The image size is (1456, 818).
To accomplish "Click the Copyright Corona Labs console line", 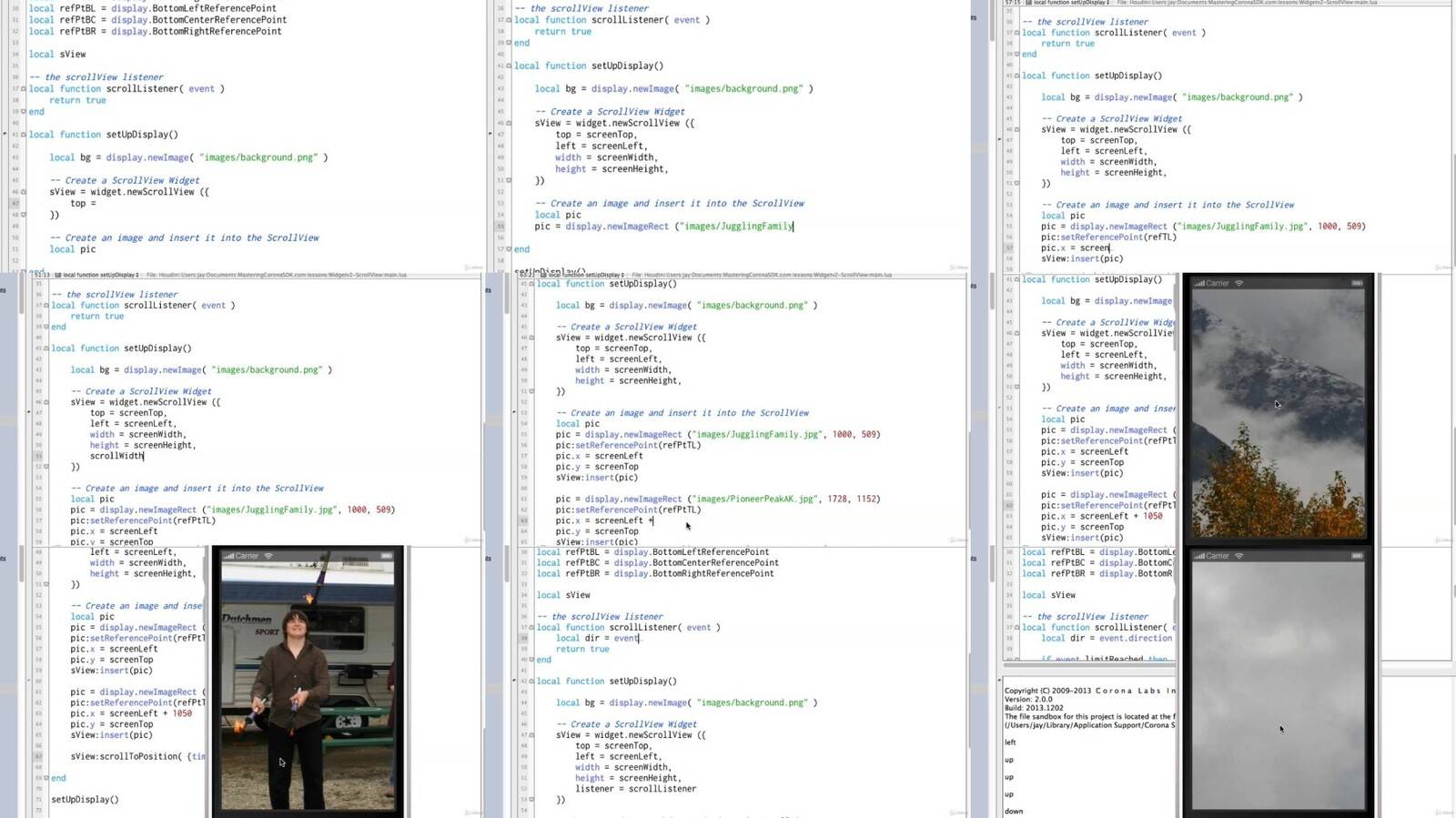I will (x=1090, y=691).
